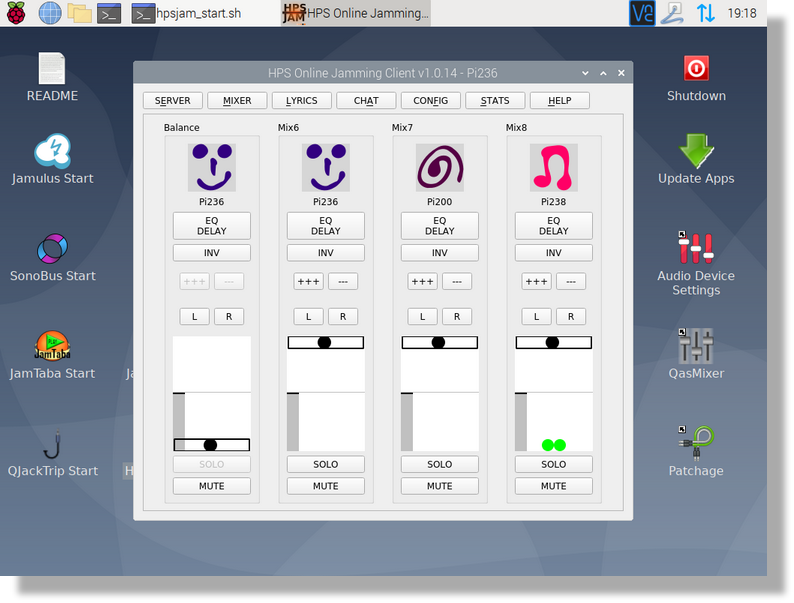
Task: Click the Mix8 pan slider handle
Action: click(552, 343)
